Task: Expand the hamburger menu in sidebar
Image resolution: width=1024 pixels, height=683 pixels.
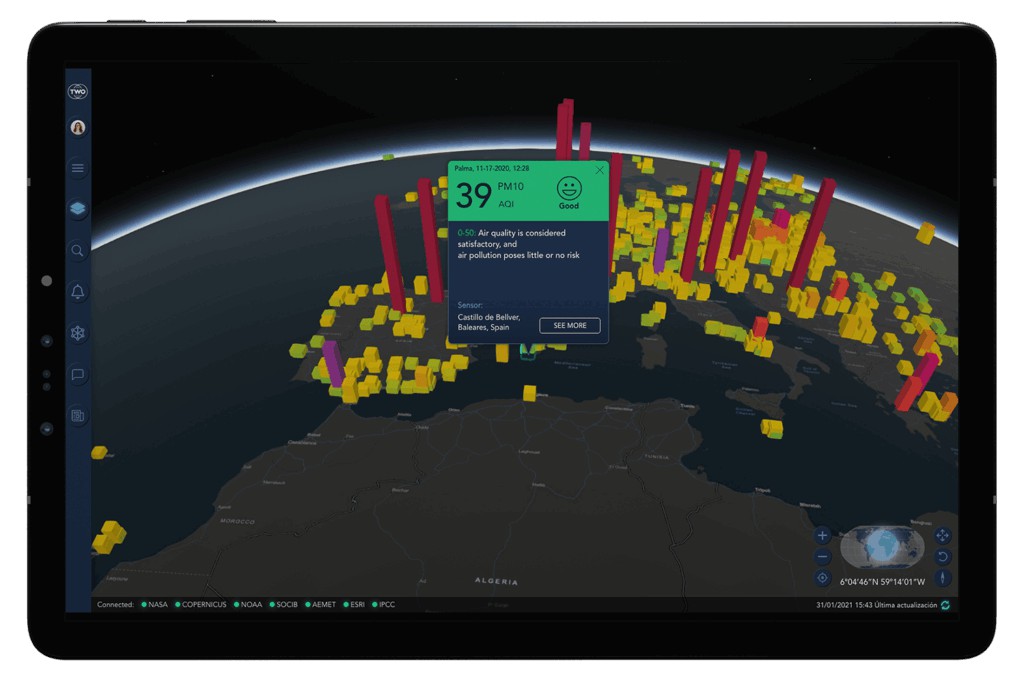Action: click(78, 168)
